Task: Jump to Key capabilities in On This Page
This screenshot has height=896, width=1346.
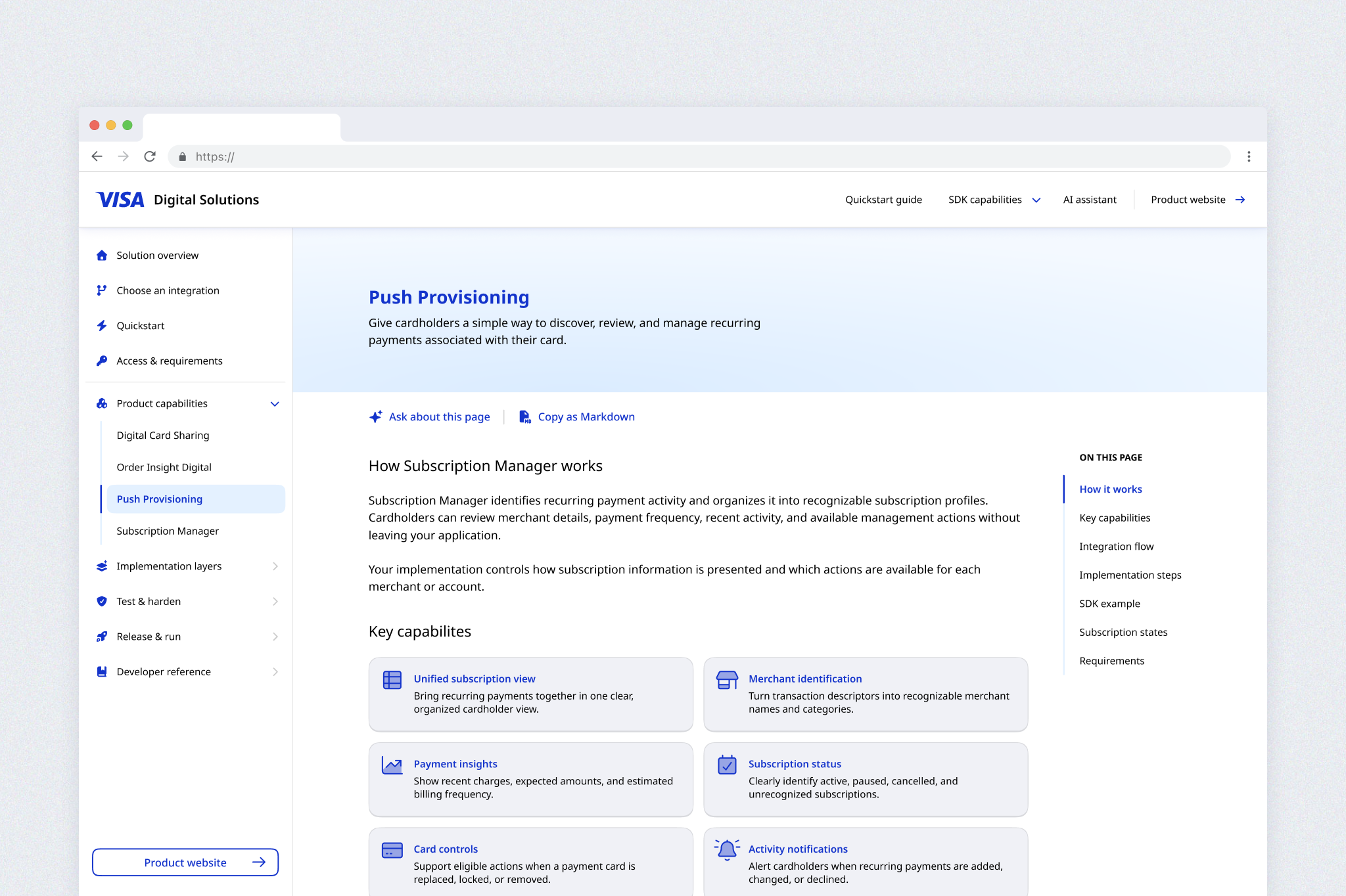Action: (x=1115, y=518)
